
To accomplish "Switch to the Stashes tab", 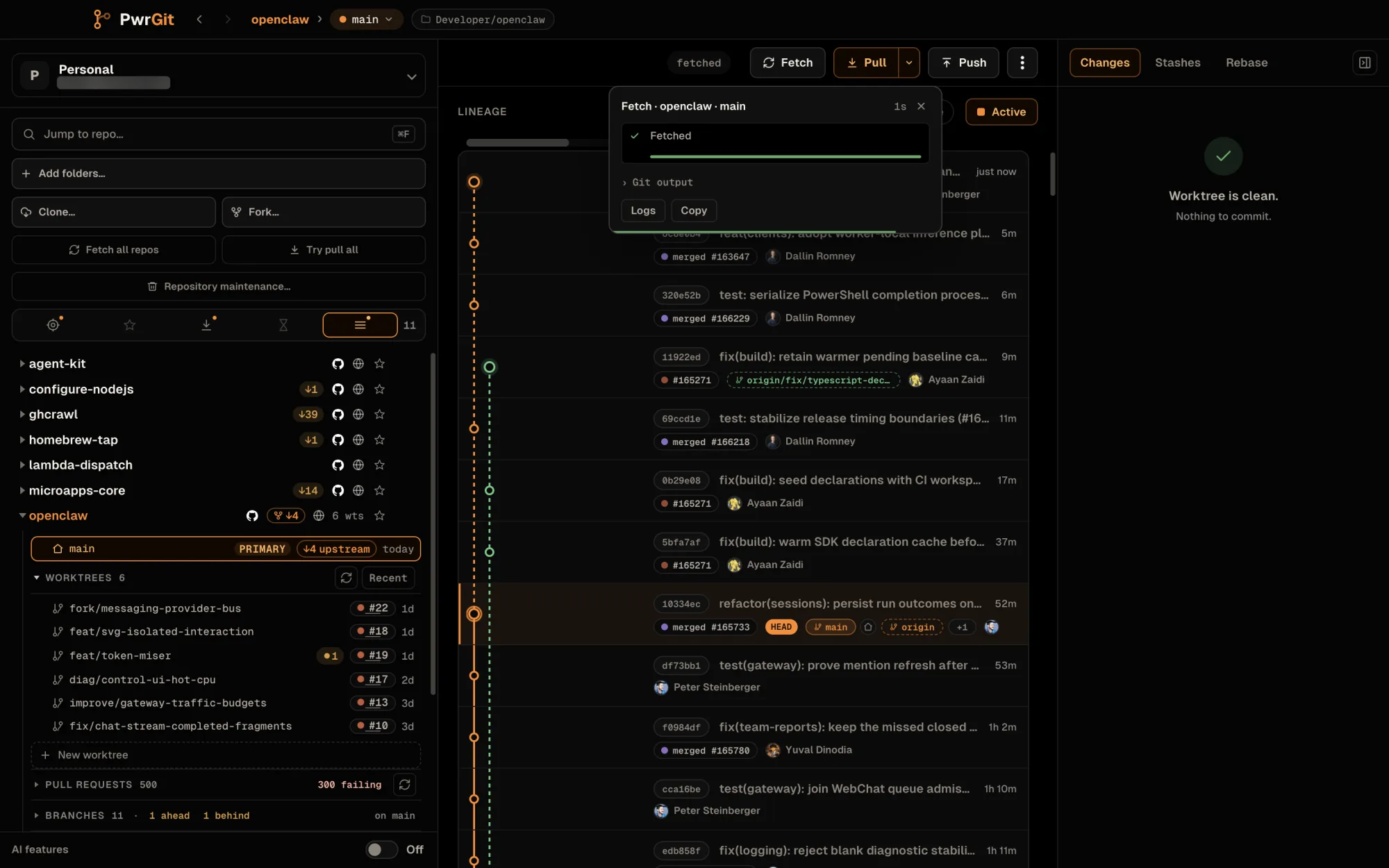I will tap(1177, 62).
